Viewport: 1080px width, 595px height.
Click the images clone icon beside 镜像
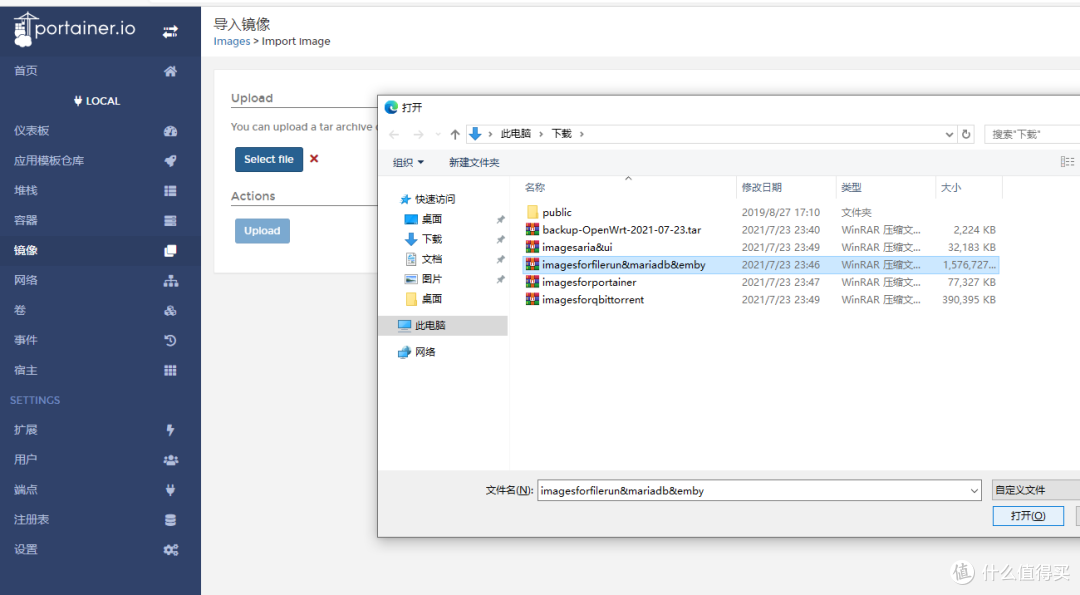tap(170, 251)
